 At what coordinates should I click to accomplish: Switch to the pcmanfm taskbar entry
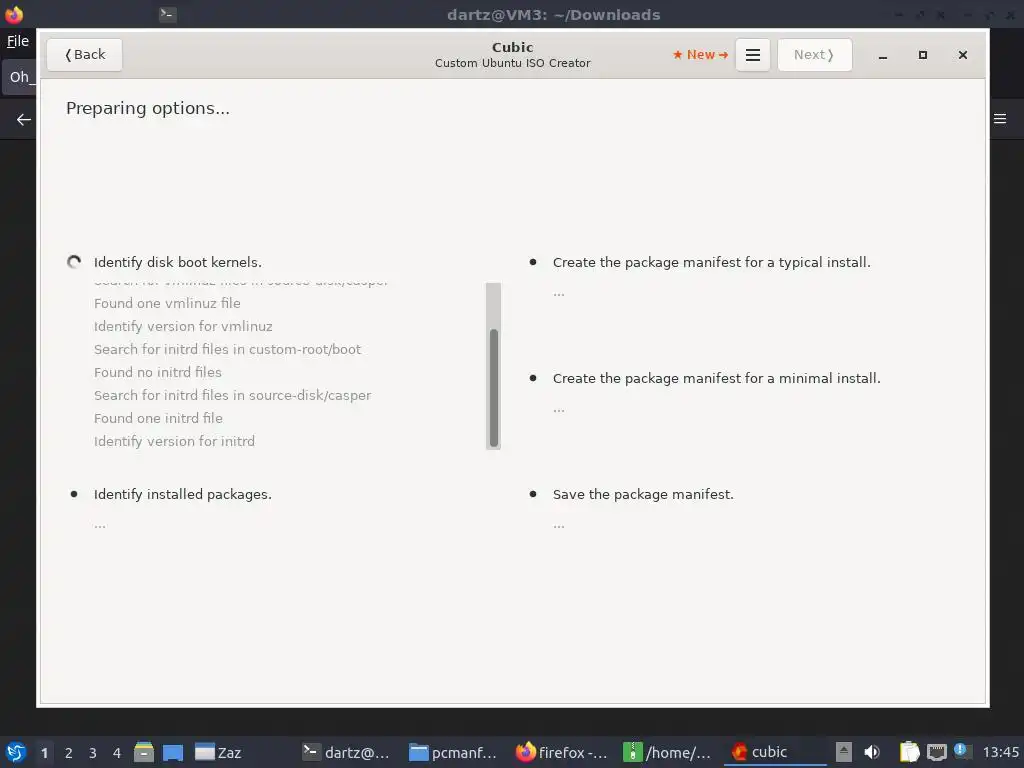pyautogui.click(x=453, y=752)
